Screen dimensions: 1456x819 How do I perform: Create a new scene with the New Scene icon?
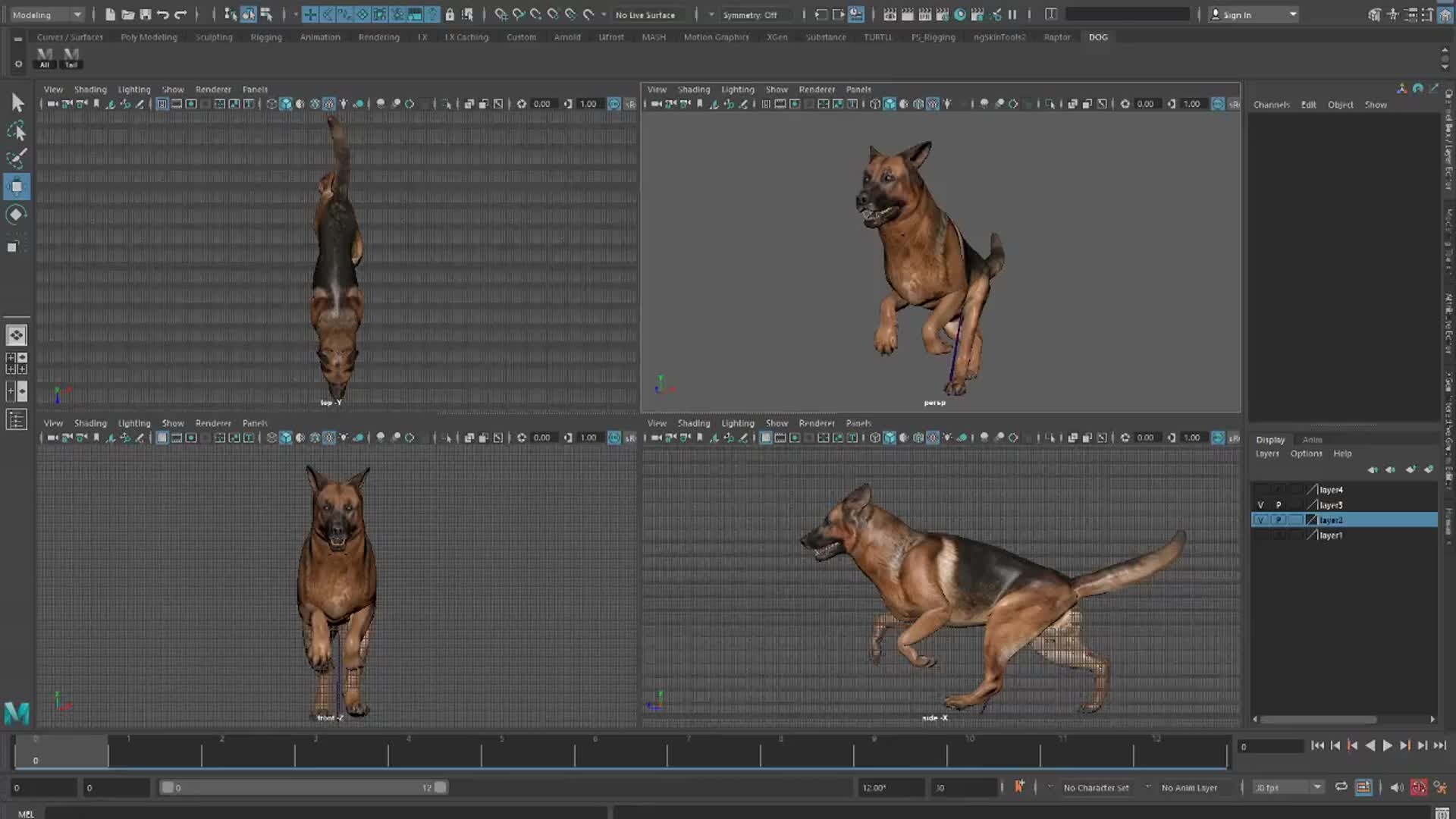click(x=111, y=14)
